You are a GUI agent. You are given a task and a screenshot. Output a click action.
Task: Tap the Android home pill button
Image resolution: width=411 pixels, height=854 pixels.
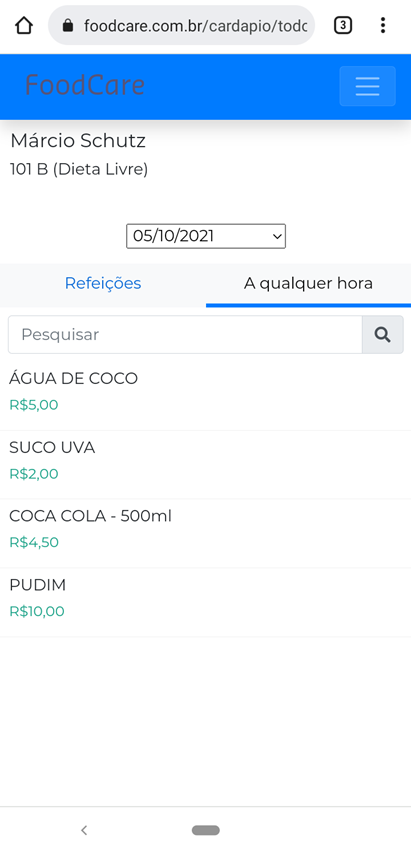pos(206,830)
